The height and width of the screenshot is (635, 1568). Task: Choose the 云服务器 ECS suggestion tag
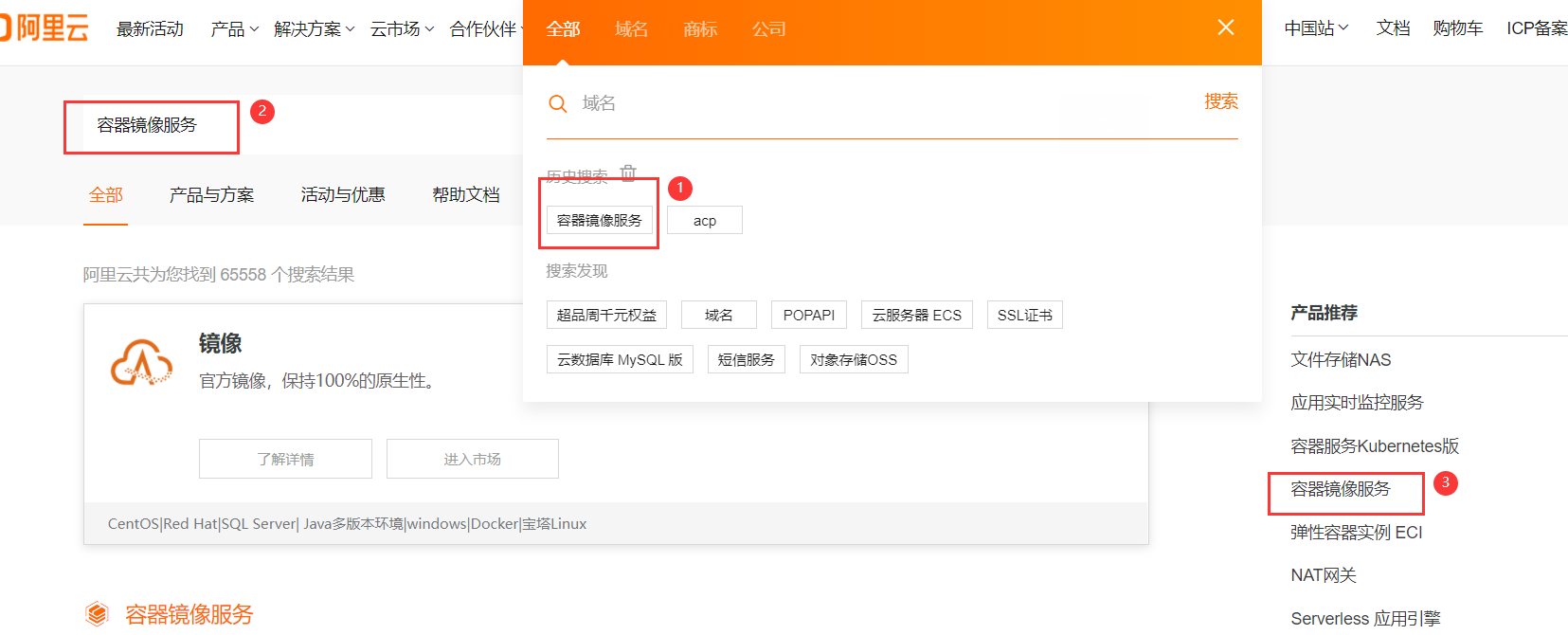(x=917, y=315)
